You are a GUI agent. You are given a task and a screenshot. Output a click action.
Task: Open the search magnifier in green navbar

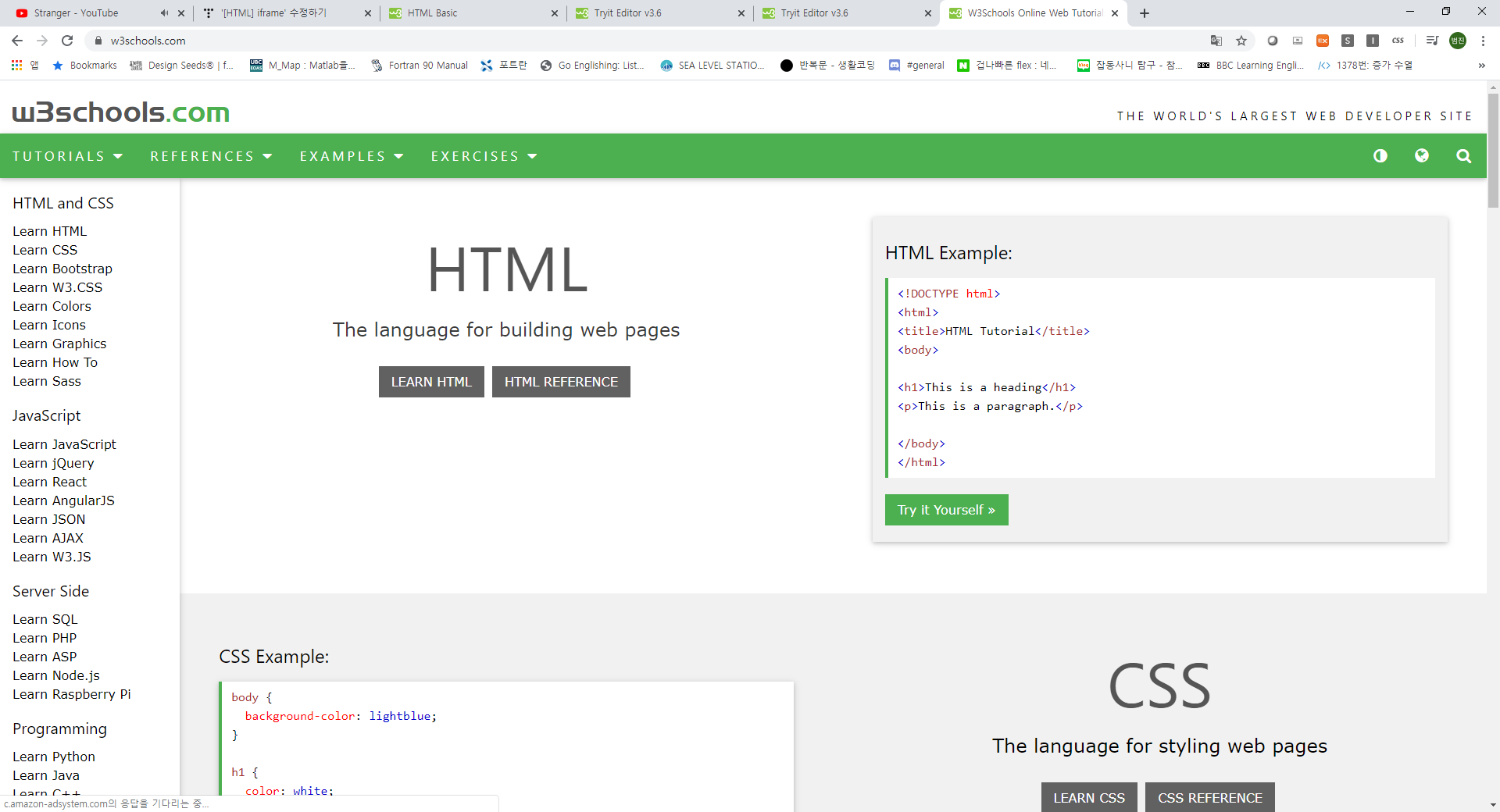click(x=1463, y=156)
